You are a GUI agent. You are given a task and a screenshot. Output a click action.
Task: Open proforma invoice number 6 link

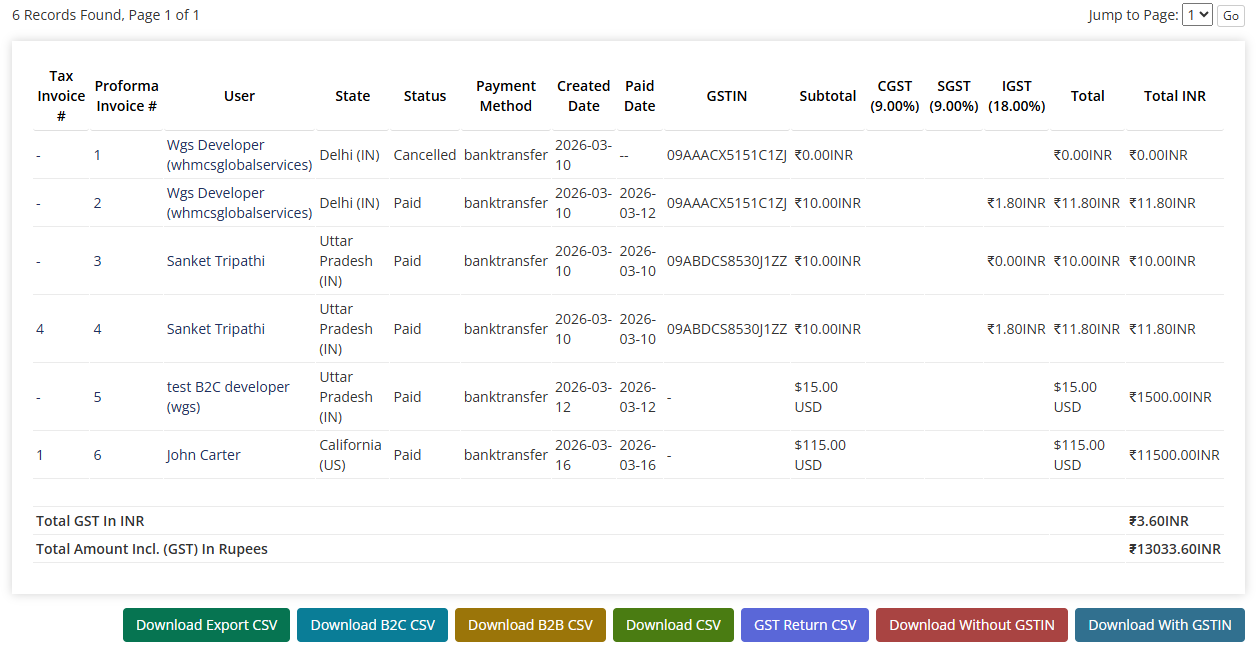pos(98,455)
